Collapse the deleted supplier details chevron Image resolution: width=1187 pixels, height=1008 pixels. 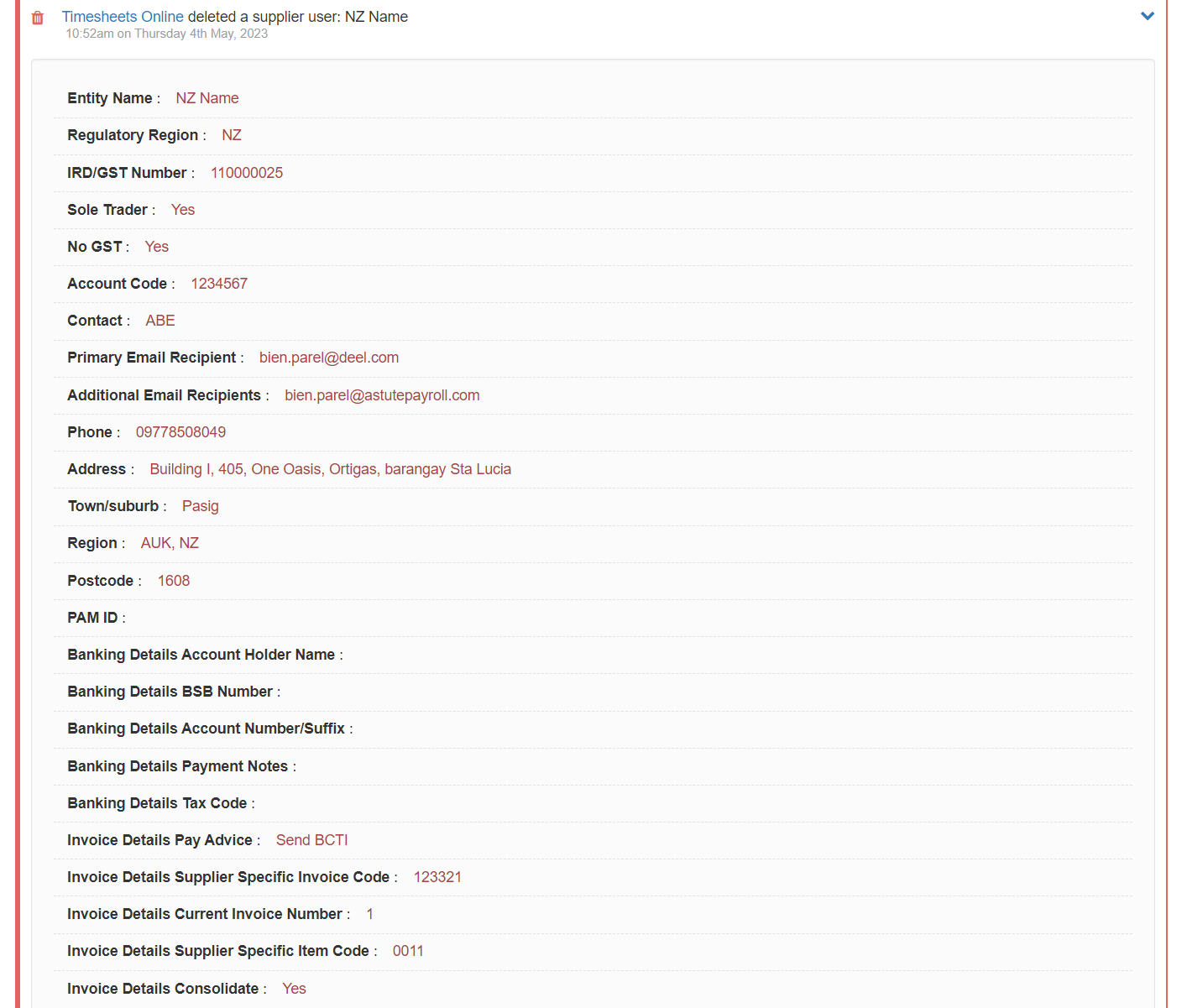(x=1147, y=16)
